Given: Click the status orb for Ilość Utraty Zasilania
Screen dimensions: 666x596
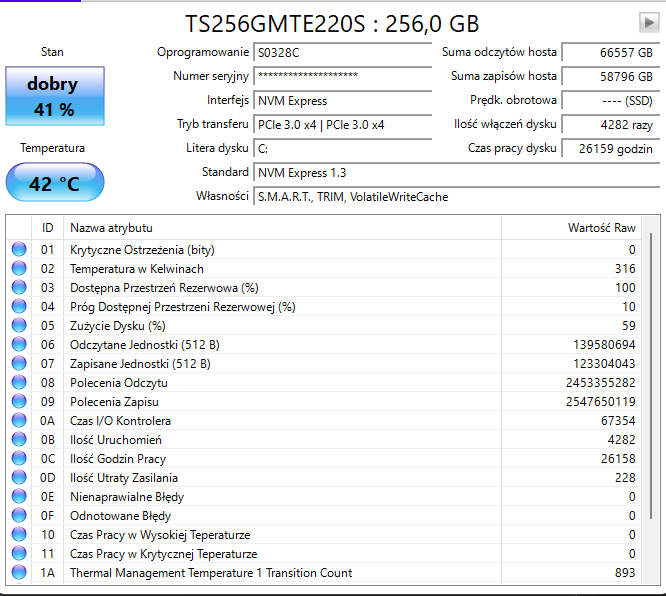Looking at the screenshot, I should coord(19,478).
